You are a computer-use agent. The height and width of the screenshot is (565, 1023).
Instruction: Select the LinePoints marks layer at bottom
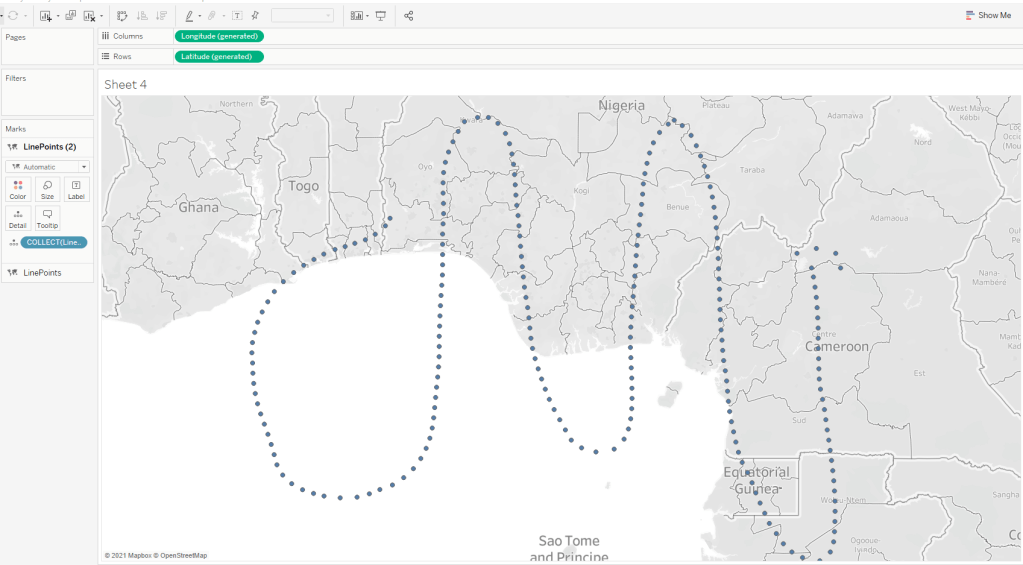42,273
